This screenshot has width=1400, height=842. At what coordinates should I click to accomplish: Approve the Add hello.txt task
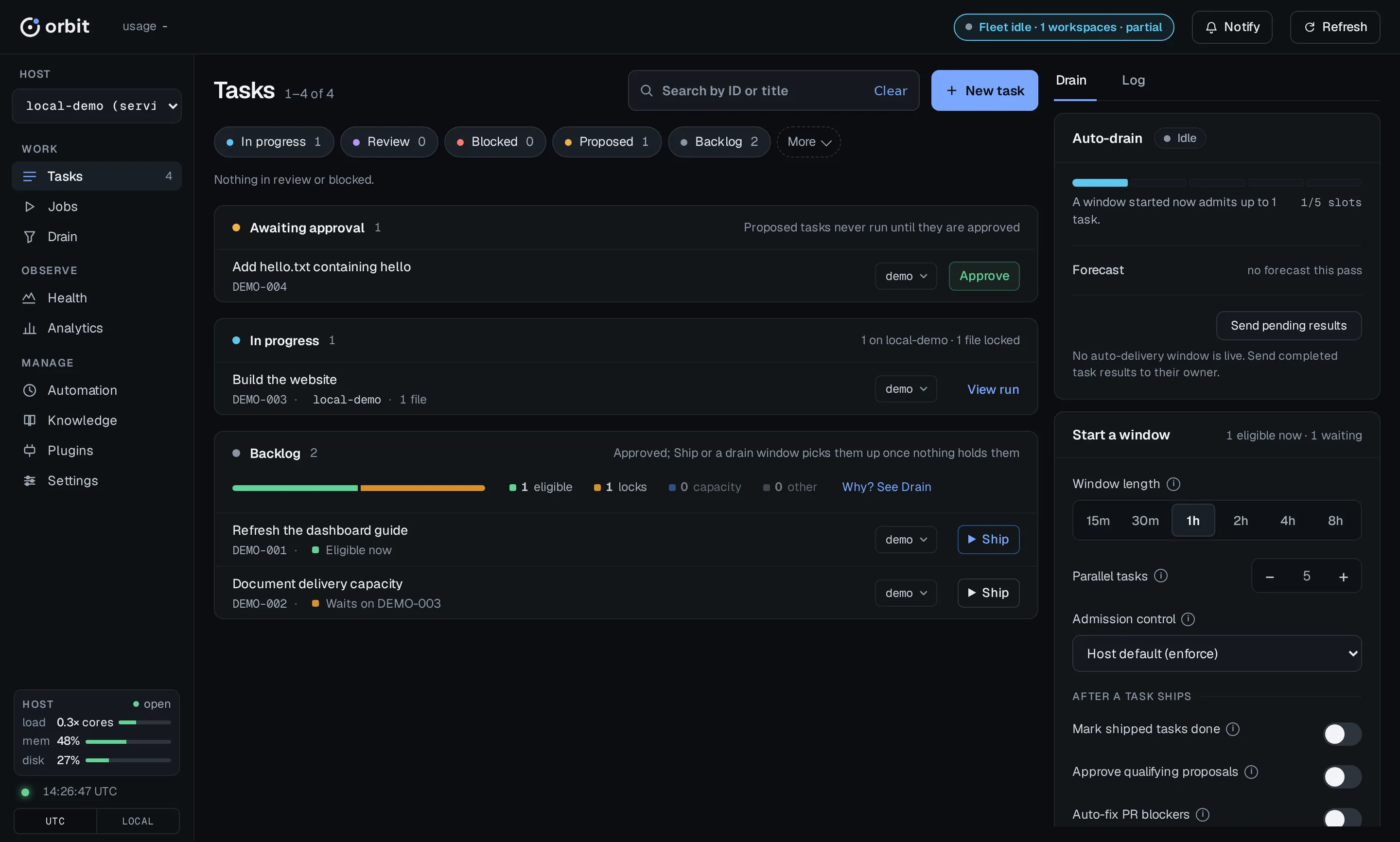pyautogui.click(x=984, y=276)
